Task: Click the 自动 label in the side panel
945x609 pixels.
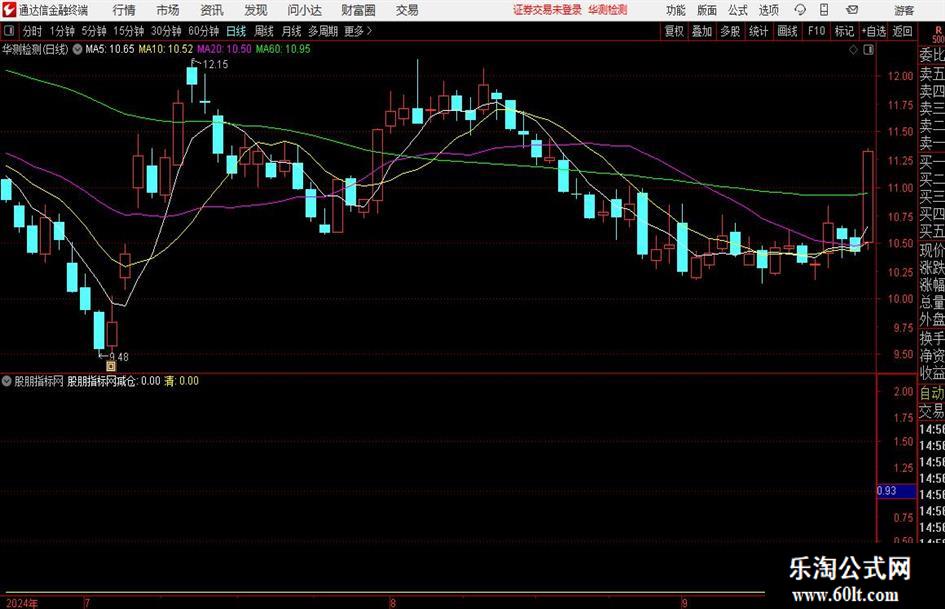Action: click(932, 393)
